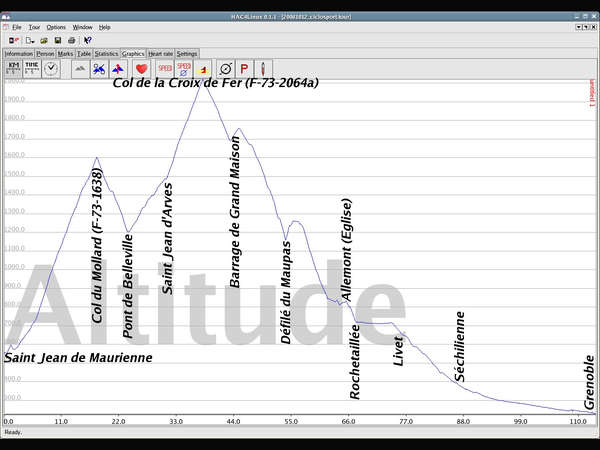Click the 110.0 x-axis value
The image size is (600, 450).
click(x=578, y=422)
